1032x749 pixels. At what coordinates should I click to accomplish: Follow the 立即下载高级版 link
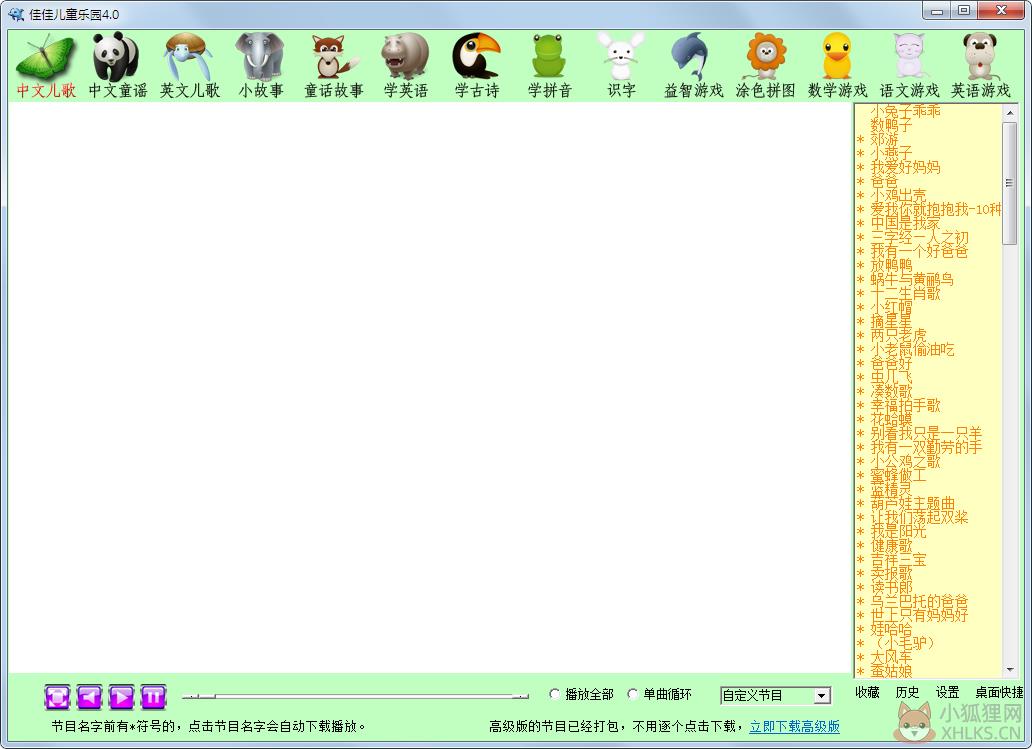point(794,727)
